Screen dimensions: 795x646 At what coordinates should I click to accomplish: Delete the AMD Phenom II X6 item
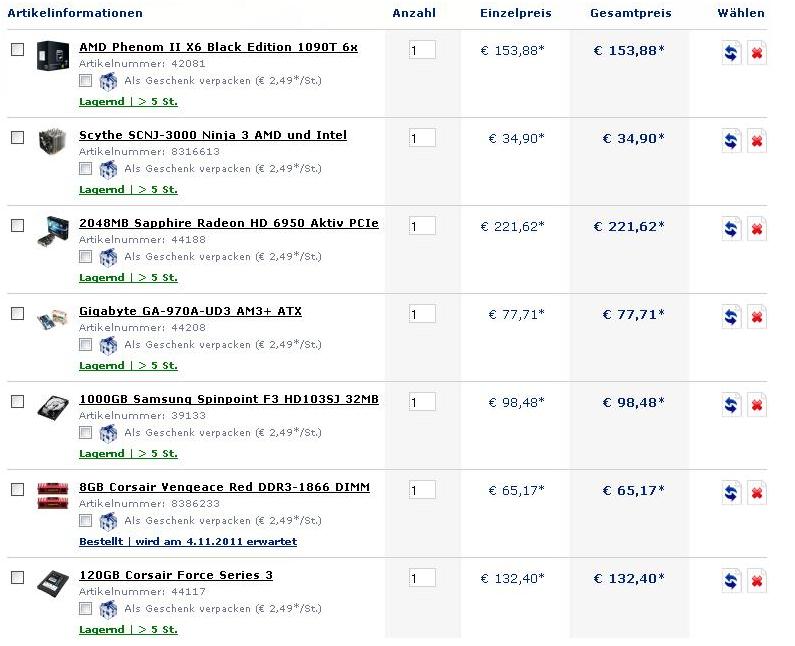pyautogui.click(x=756, y=53)
